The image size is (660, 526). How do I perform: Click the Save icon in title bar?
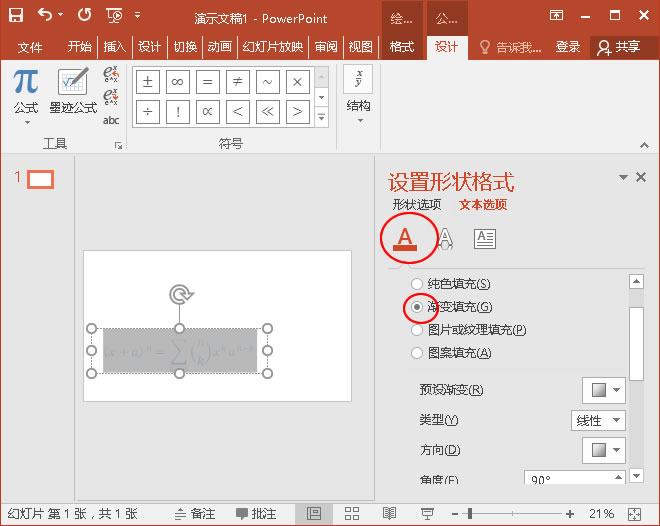tap(16, 15)
